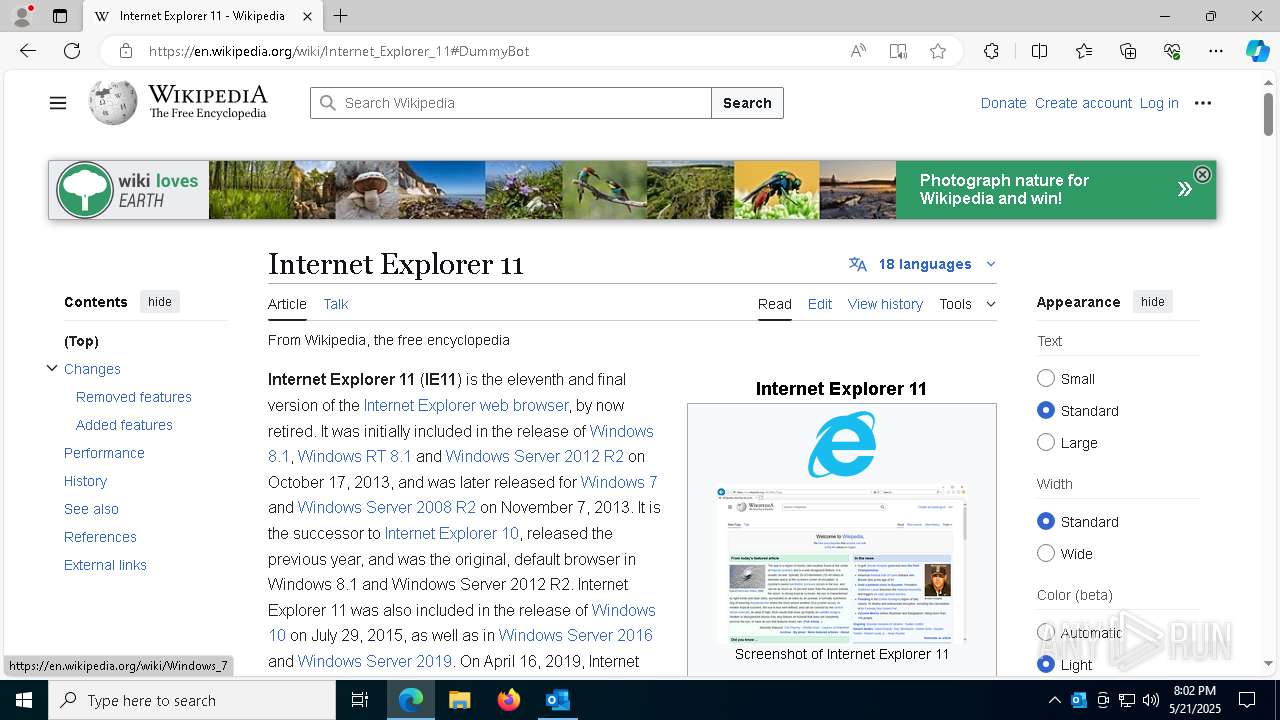Open Collections panel
Screen dimensions: 1280x720
pos(1128,51)
